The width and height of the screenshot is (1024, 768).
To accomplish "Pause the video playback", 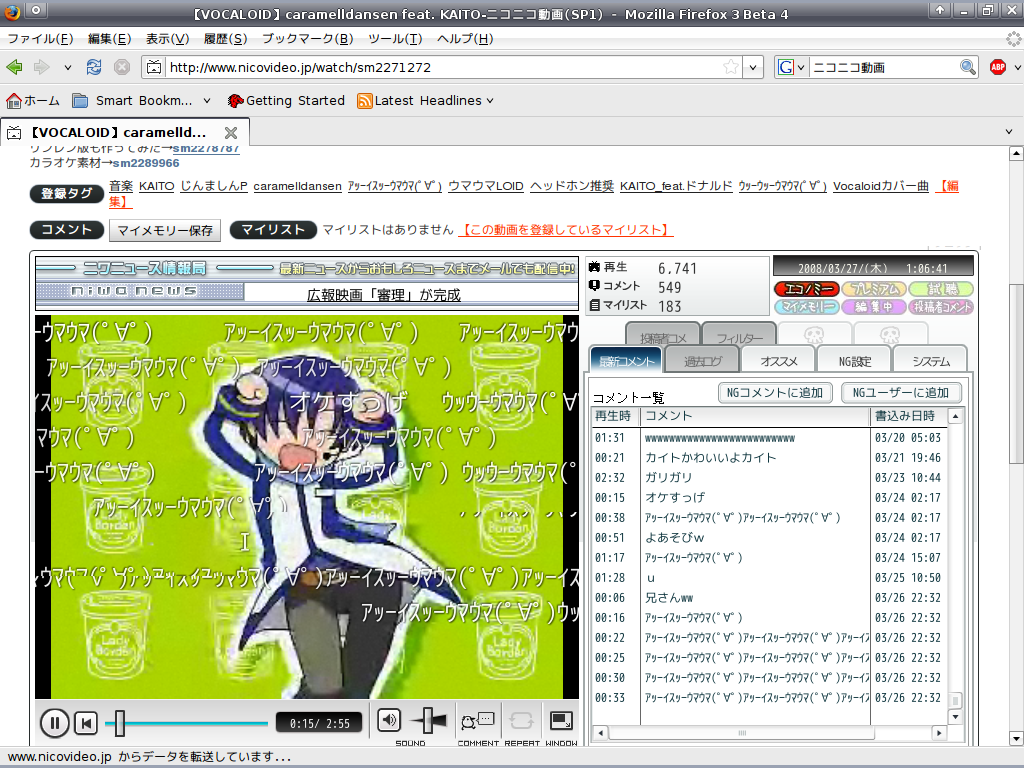I will coord(55,723).
